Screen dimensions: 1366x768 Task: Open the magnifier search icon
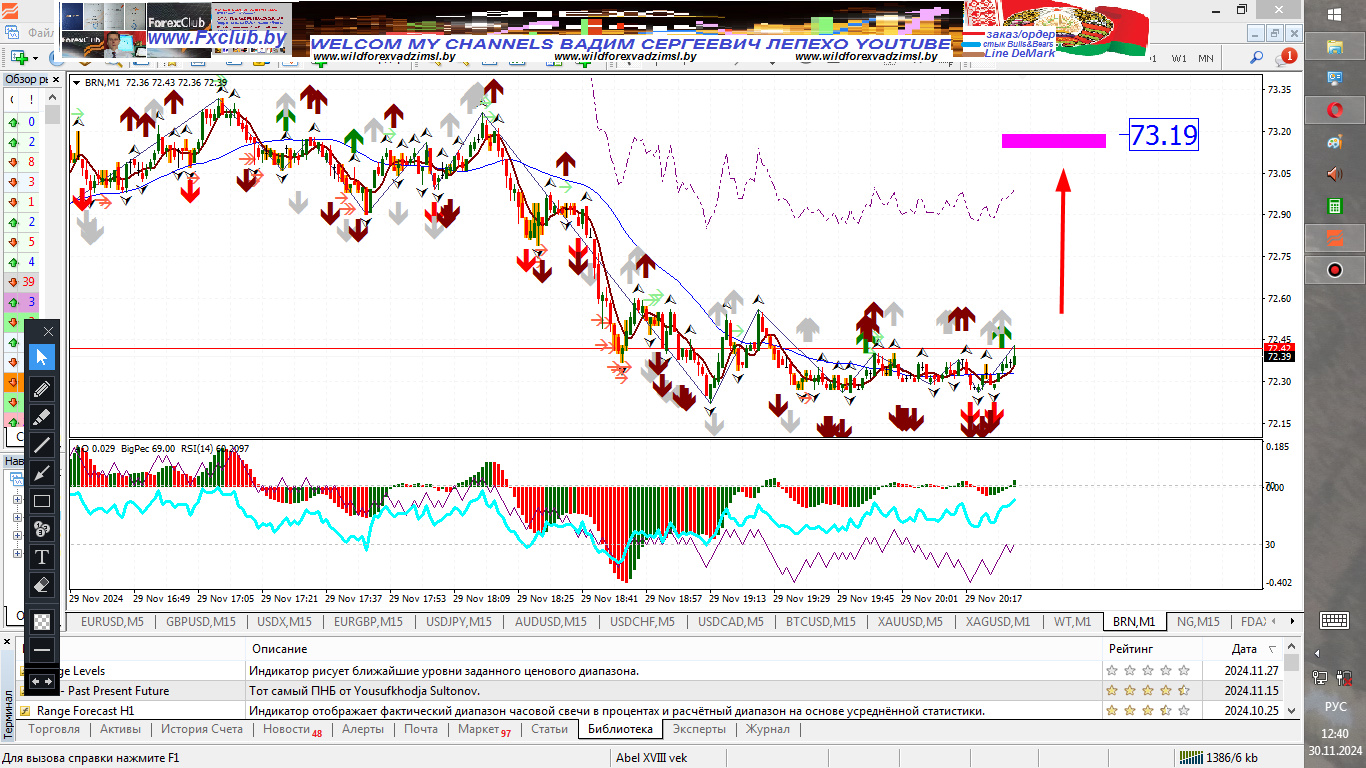pyautogui.click(x=1258, y=59)
